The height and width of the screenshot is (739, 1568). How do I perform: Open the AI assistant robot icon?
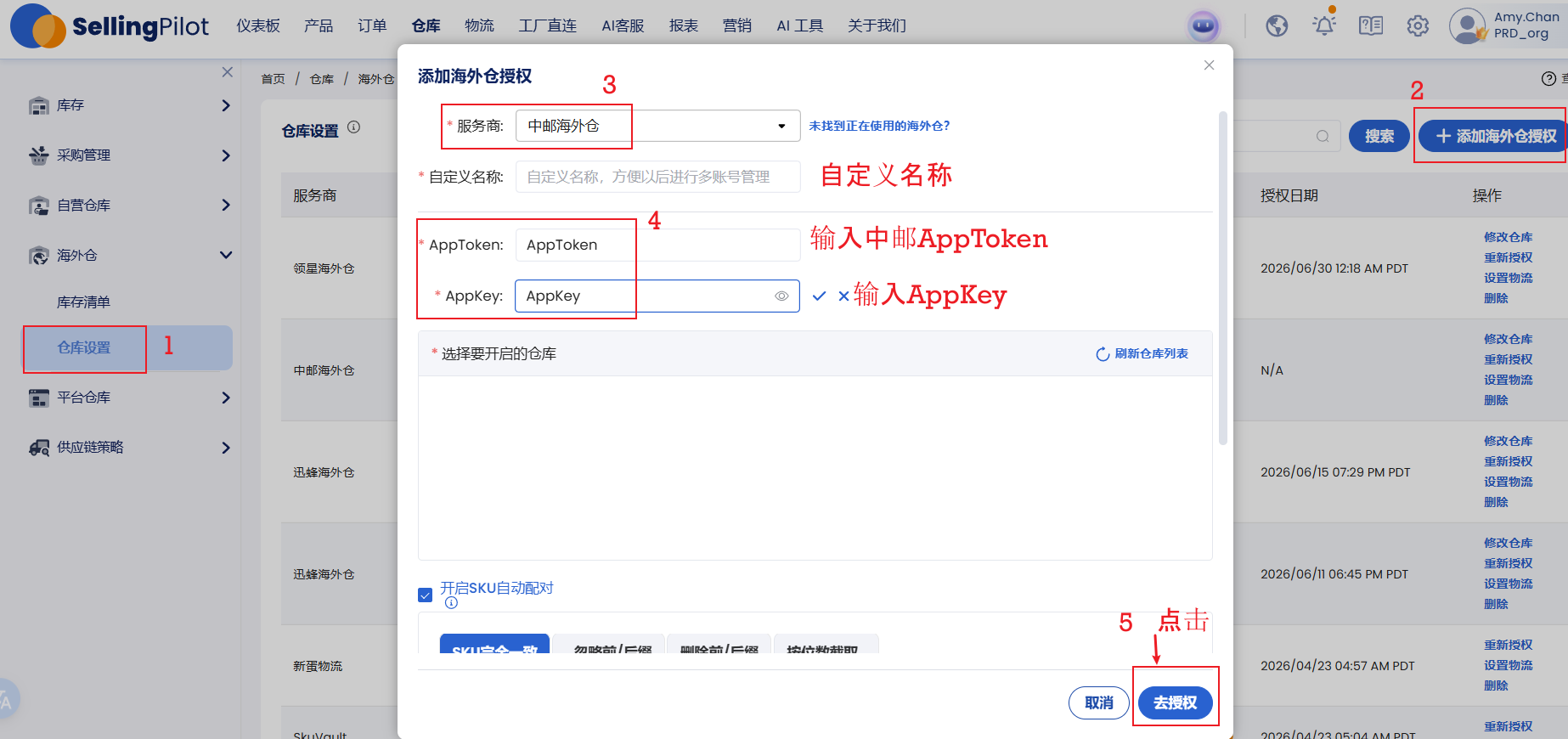[1204, 26]
